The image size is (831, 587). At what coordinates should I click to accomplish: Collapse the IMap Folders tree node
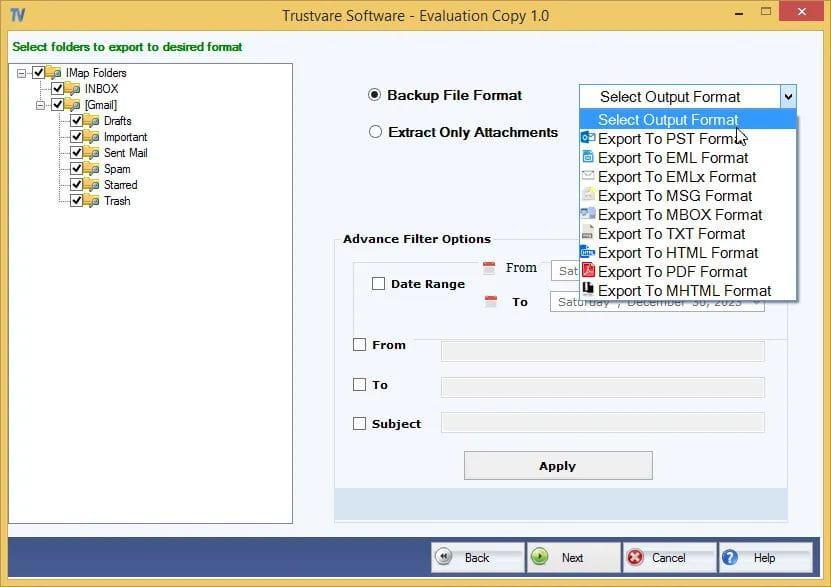(22, 73)
